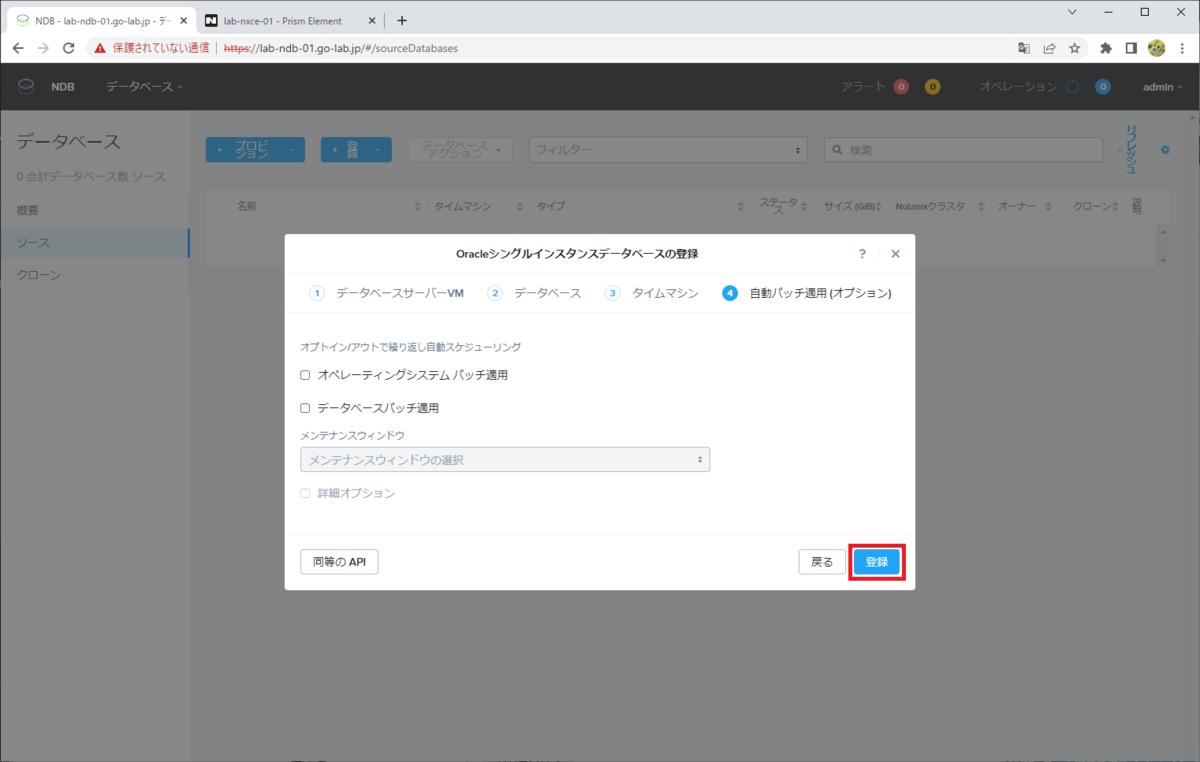Open the blue 登録 dropdown in toolbar
The height and width of the screenshot is (762, 1200).
tap(356, 149)
